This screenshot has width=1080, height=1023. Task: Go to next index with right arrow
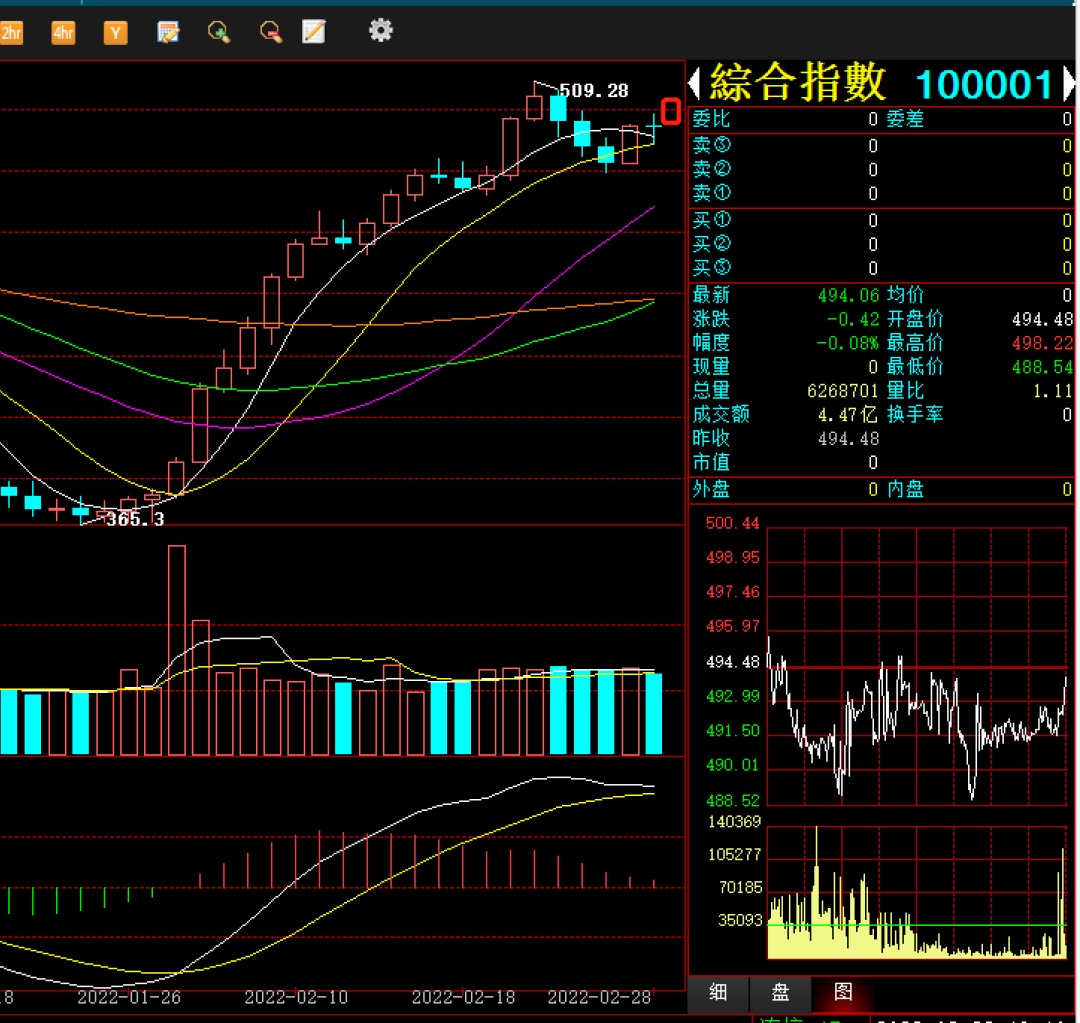pyautogui.click(x=1068, y=83)
